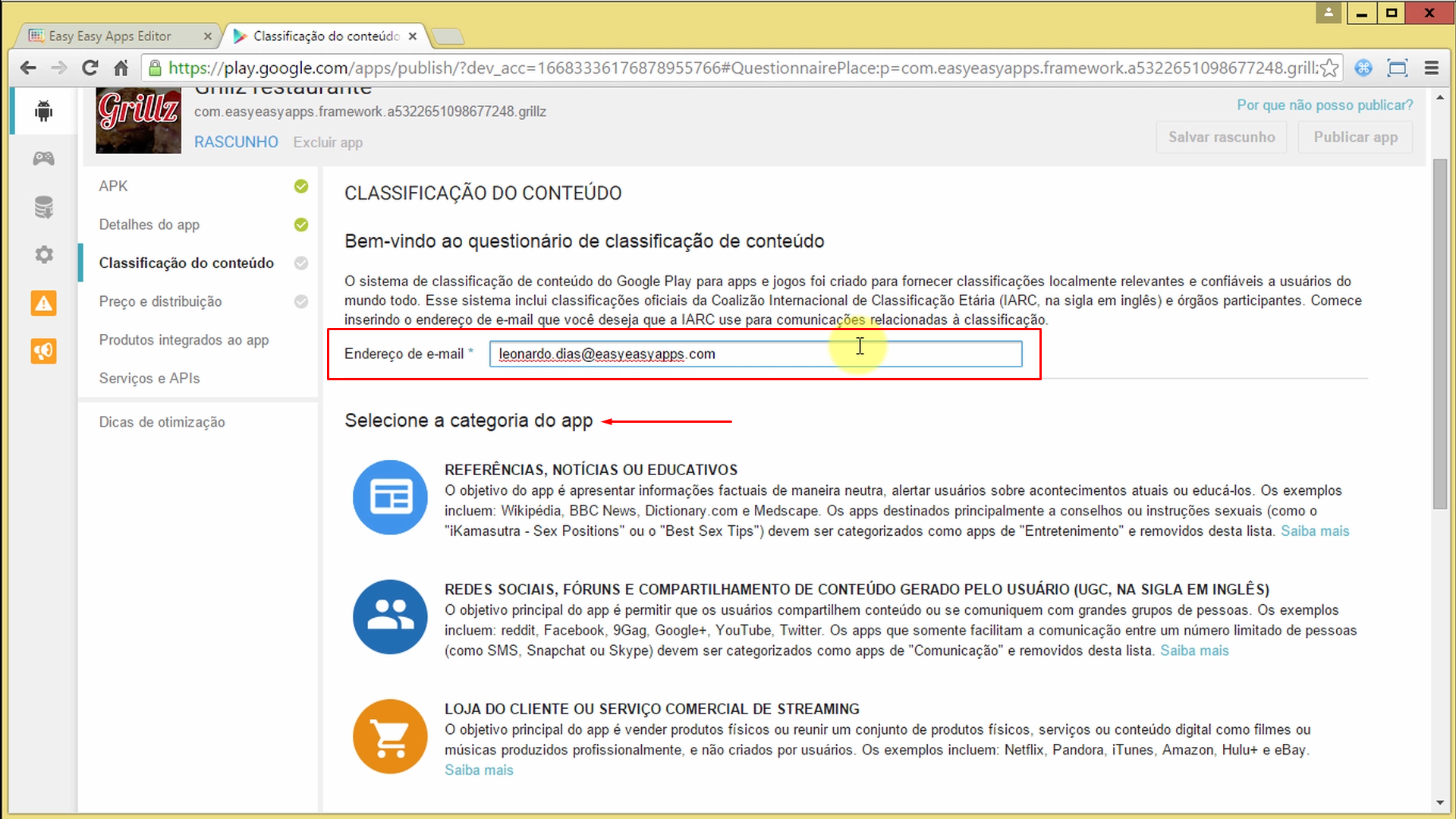Open Game services via gamepad icon
1456x819 pixels.
[43, 159]
